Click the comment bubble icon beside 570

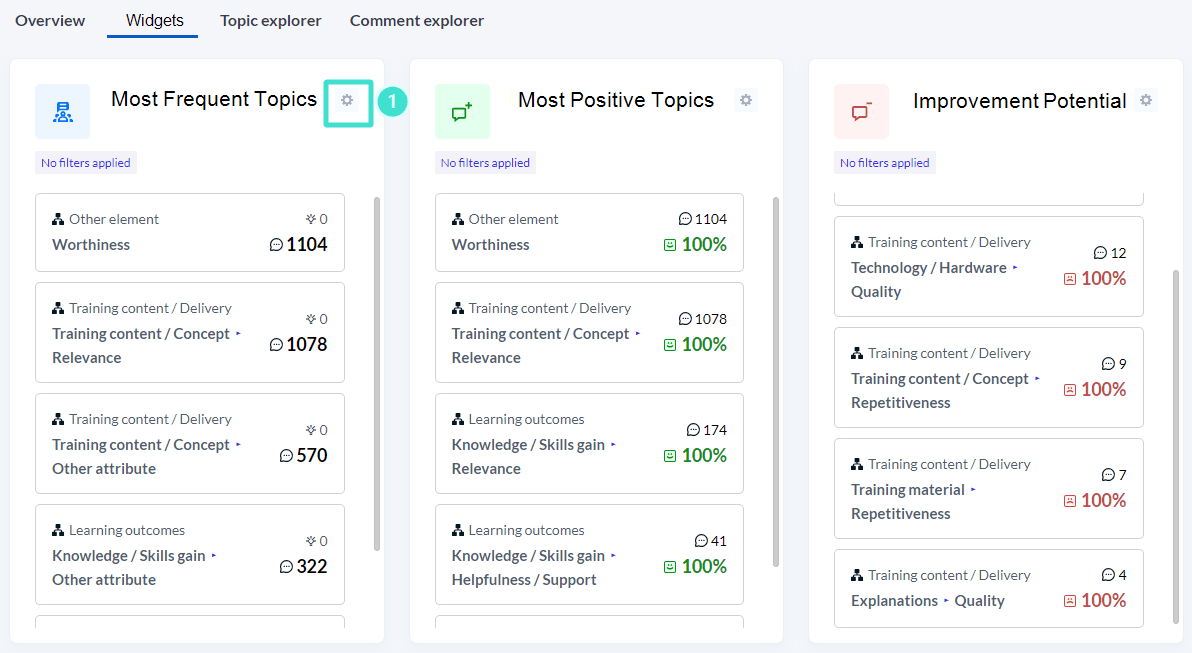point(286,456)
